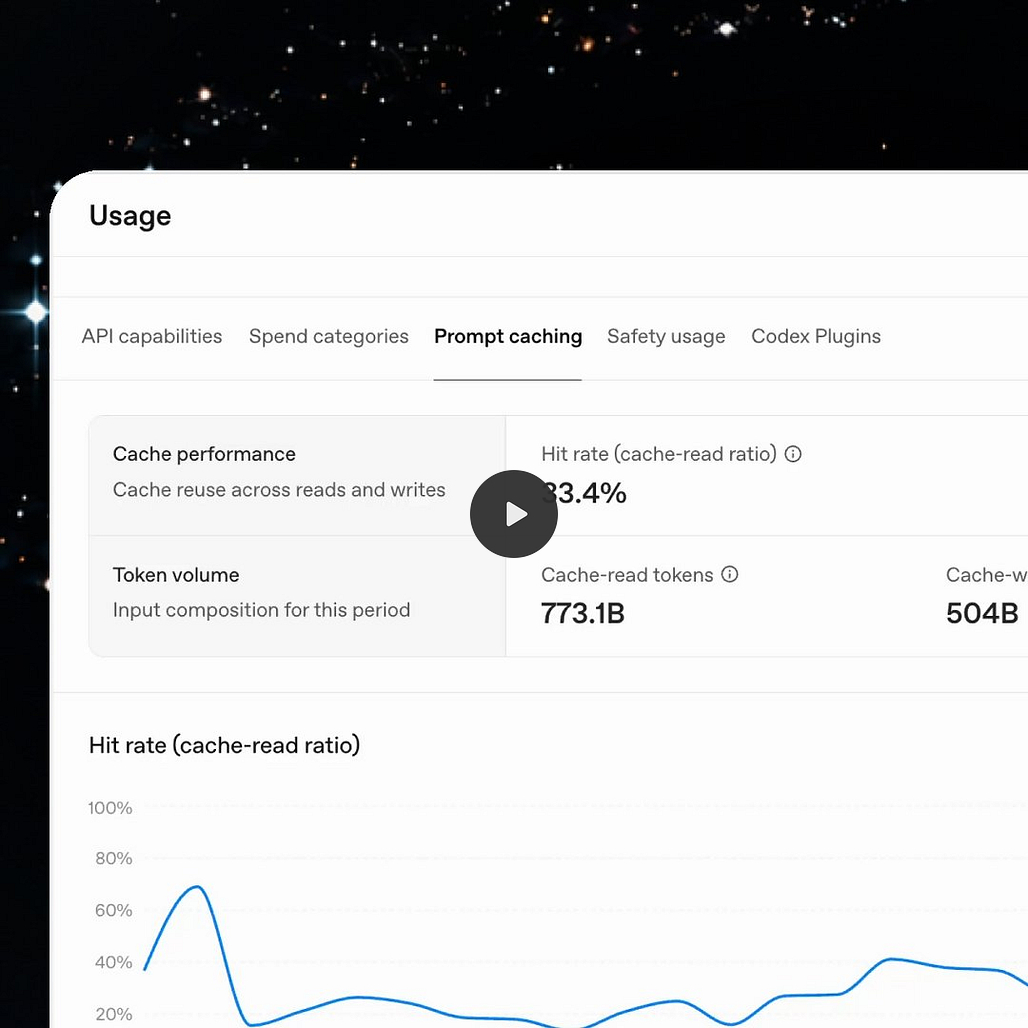The width and height of the screenshot is (1028, 1028).
Task: Click the 100% axis label on chart
Action: pyautogui.click(x=110, y=808)
